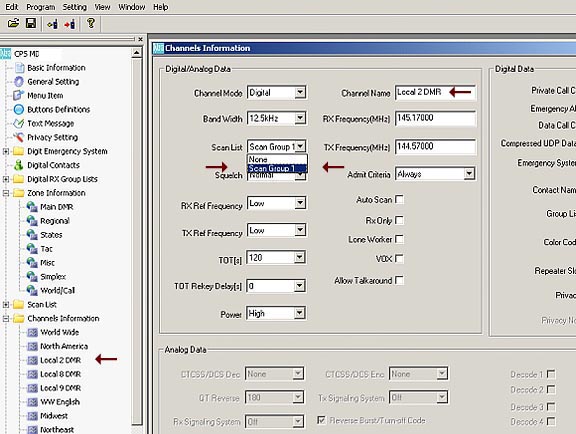The height and width of the screenshot is (434, 576).
Task: Select World Wide channel icon
Action: tap(33, 333)
